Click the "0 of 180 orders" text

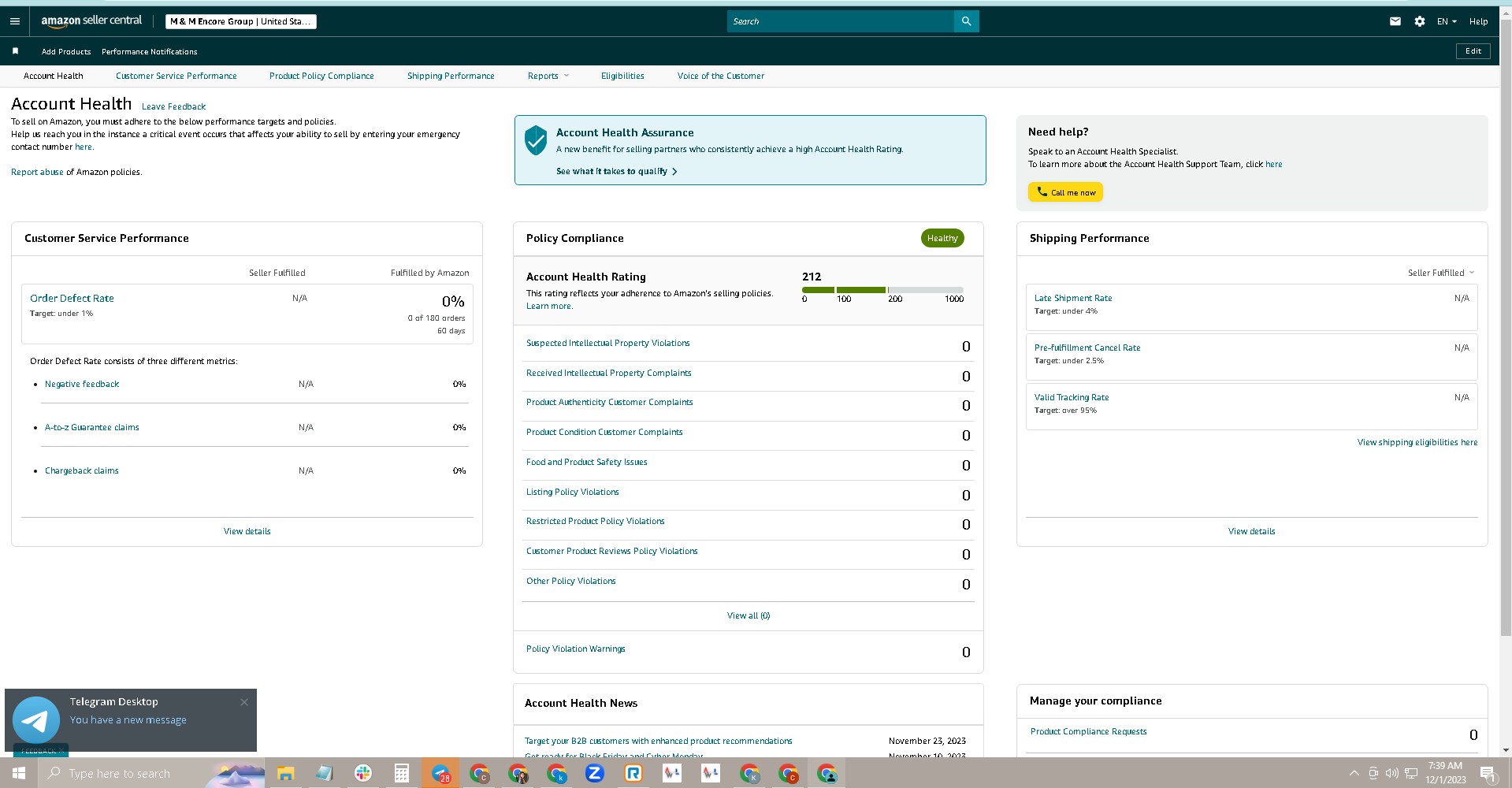coord(437,318)
